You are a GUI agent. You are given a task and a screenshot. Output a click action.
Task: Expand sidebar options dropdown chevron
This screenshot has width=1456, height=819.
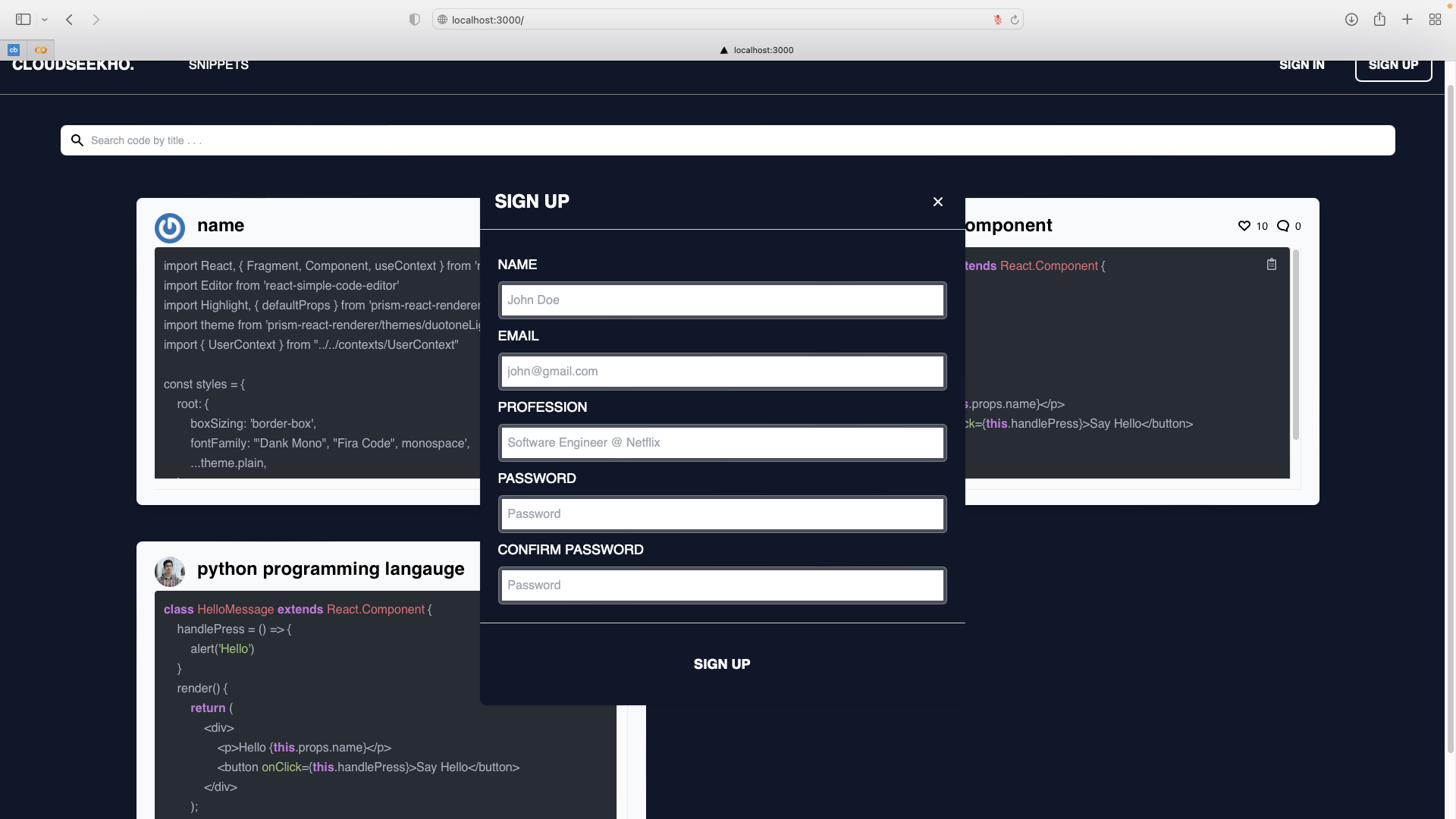coord(45,20)
